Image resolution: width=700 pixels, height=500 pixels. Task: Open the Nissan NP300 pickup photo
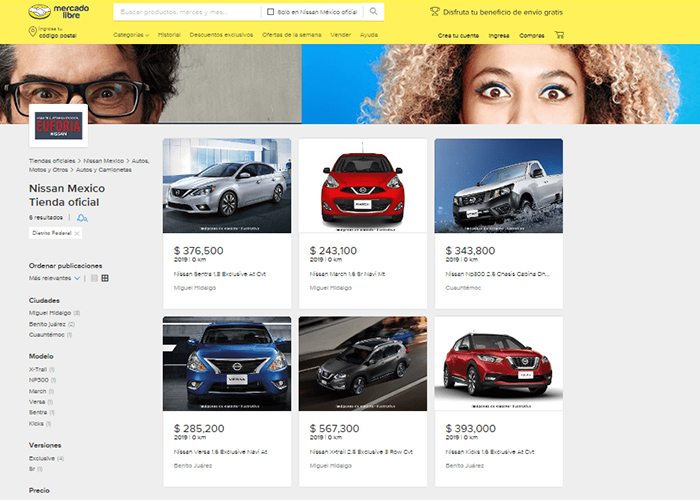pos(499,186)
